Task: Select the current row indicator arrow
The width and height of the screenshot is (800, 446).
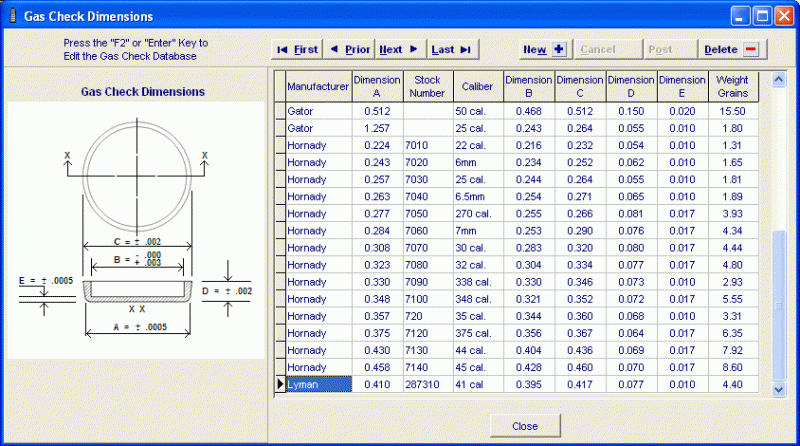Action: point(279,384)
